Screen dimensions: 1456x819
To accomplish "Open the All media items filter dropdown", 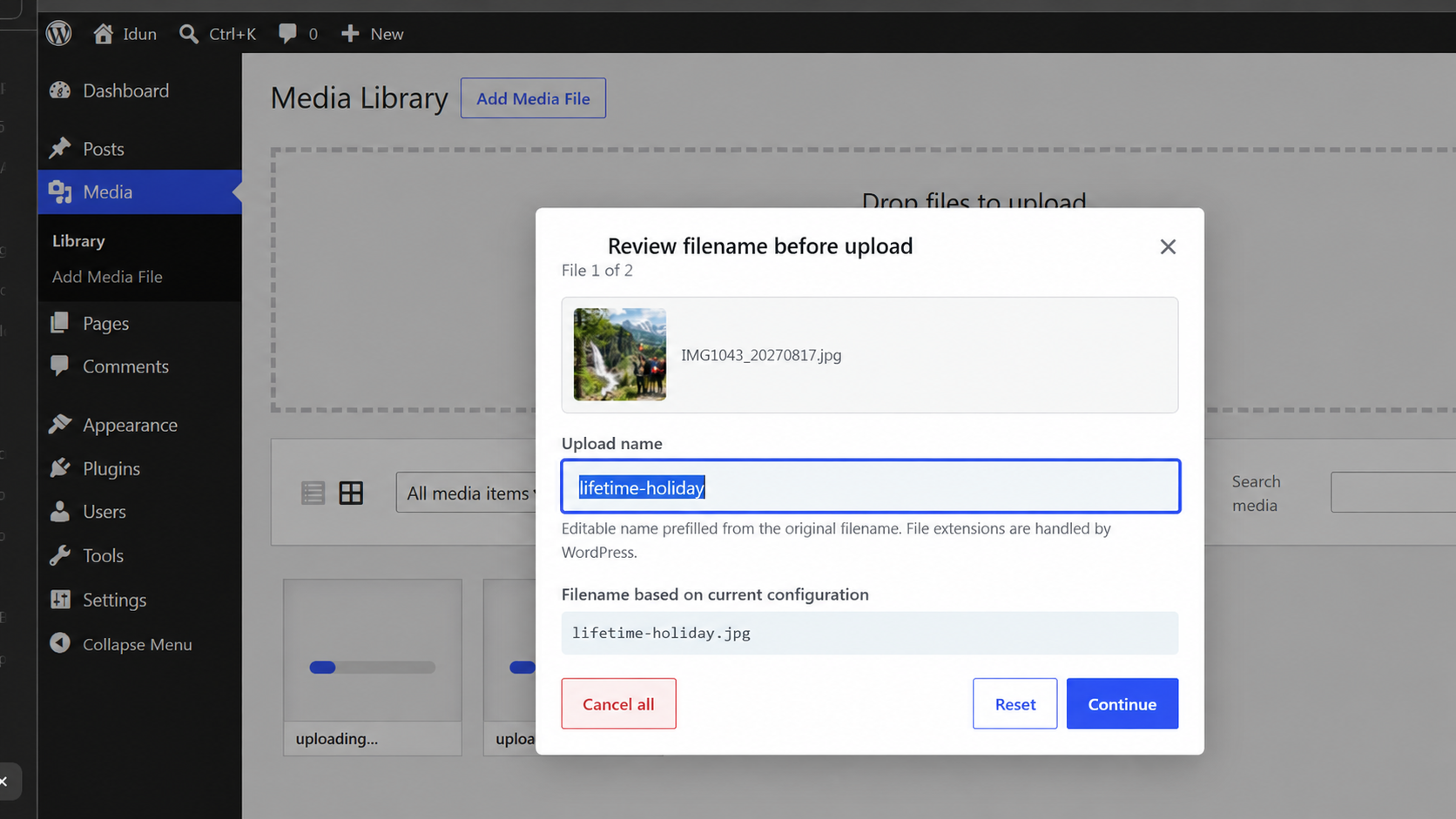I will click(467, 493).
